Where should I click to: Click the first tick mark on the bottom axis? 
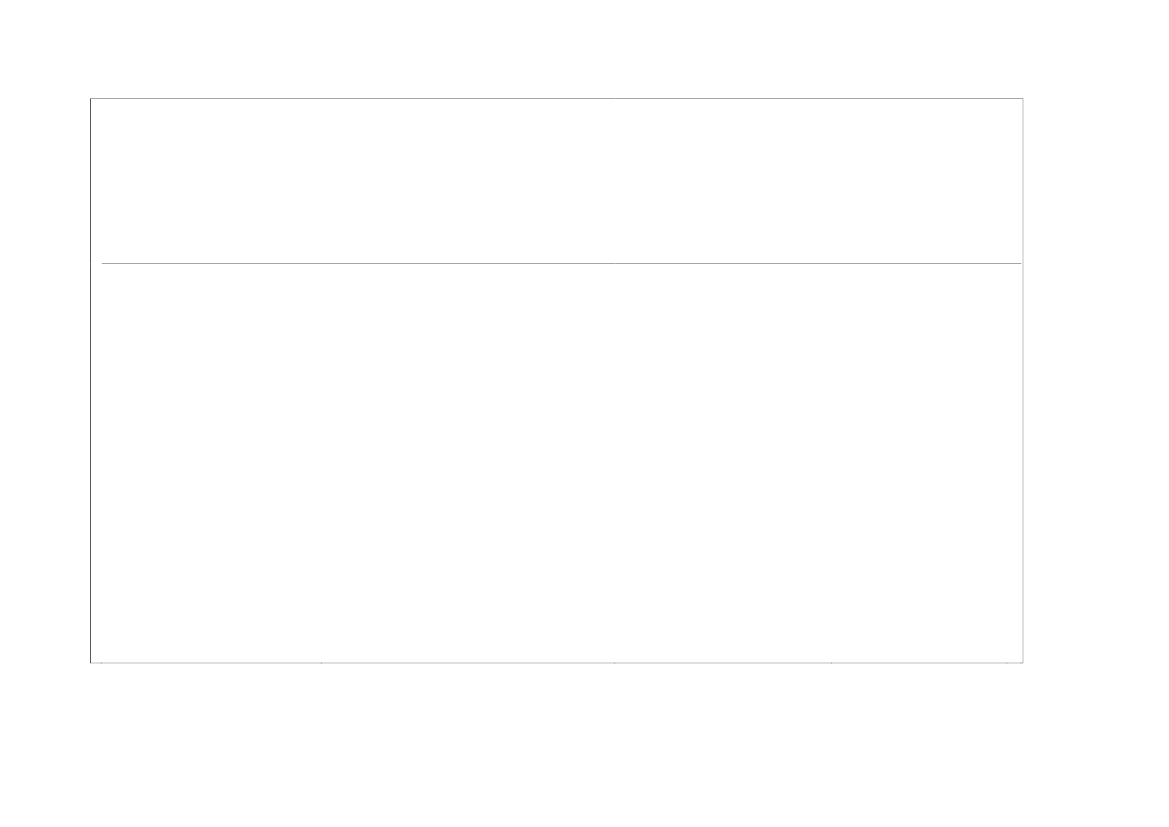pos(102,662)
